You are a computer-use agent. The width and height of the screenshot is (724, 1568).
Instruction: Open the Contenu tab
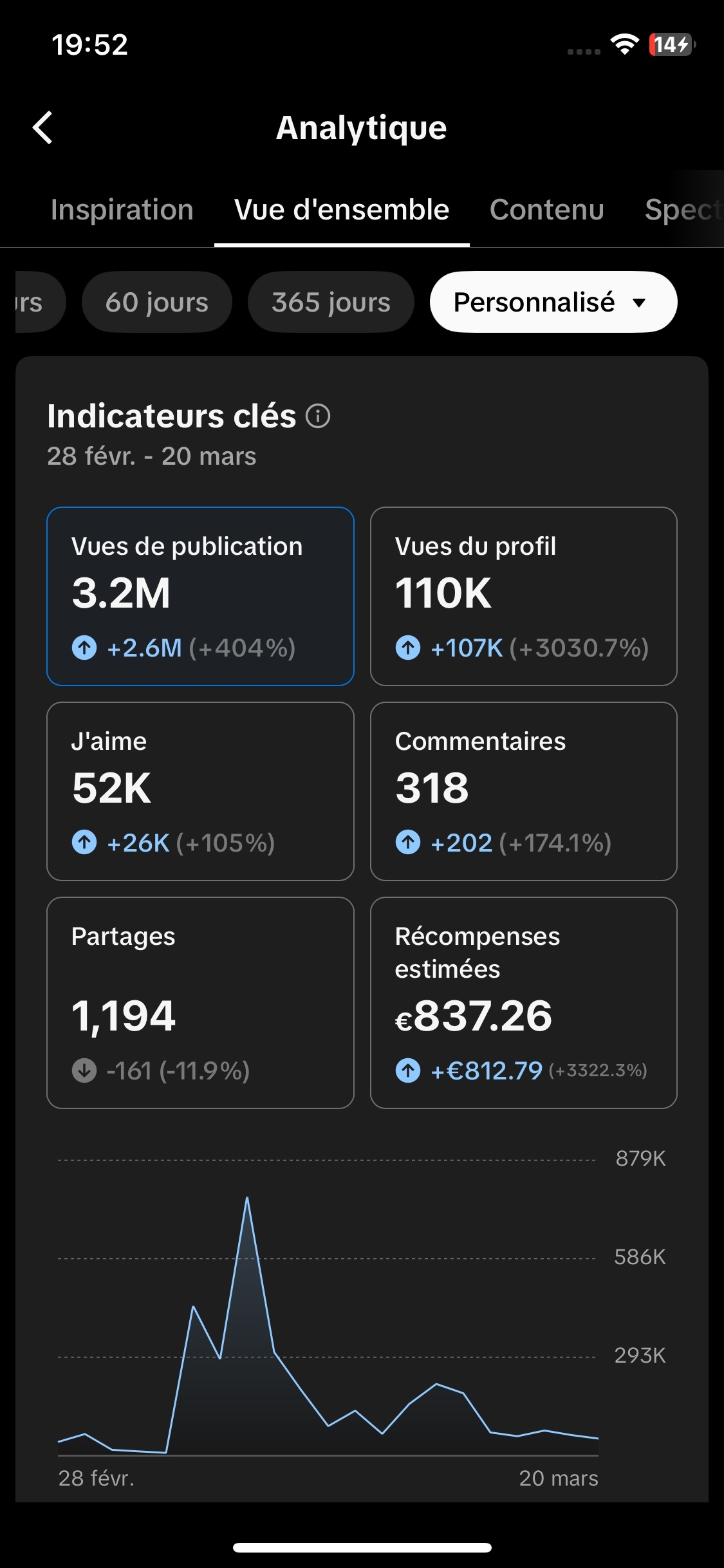click(x=547, y=210)
